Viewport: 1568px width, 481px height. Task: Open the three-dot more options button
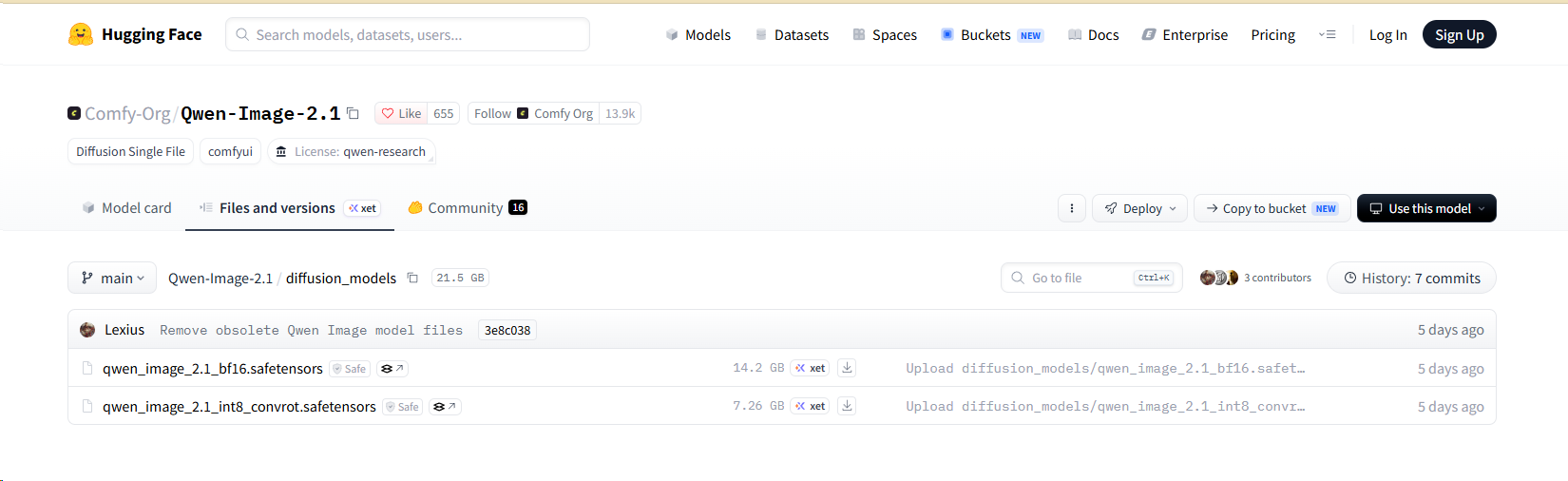click(1072, 208)
